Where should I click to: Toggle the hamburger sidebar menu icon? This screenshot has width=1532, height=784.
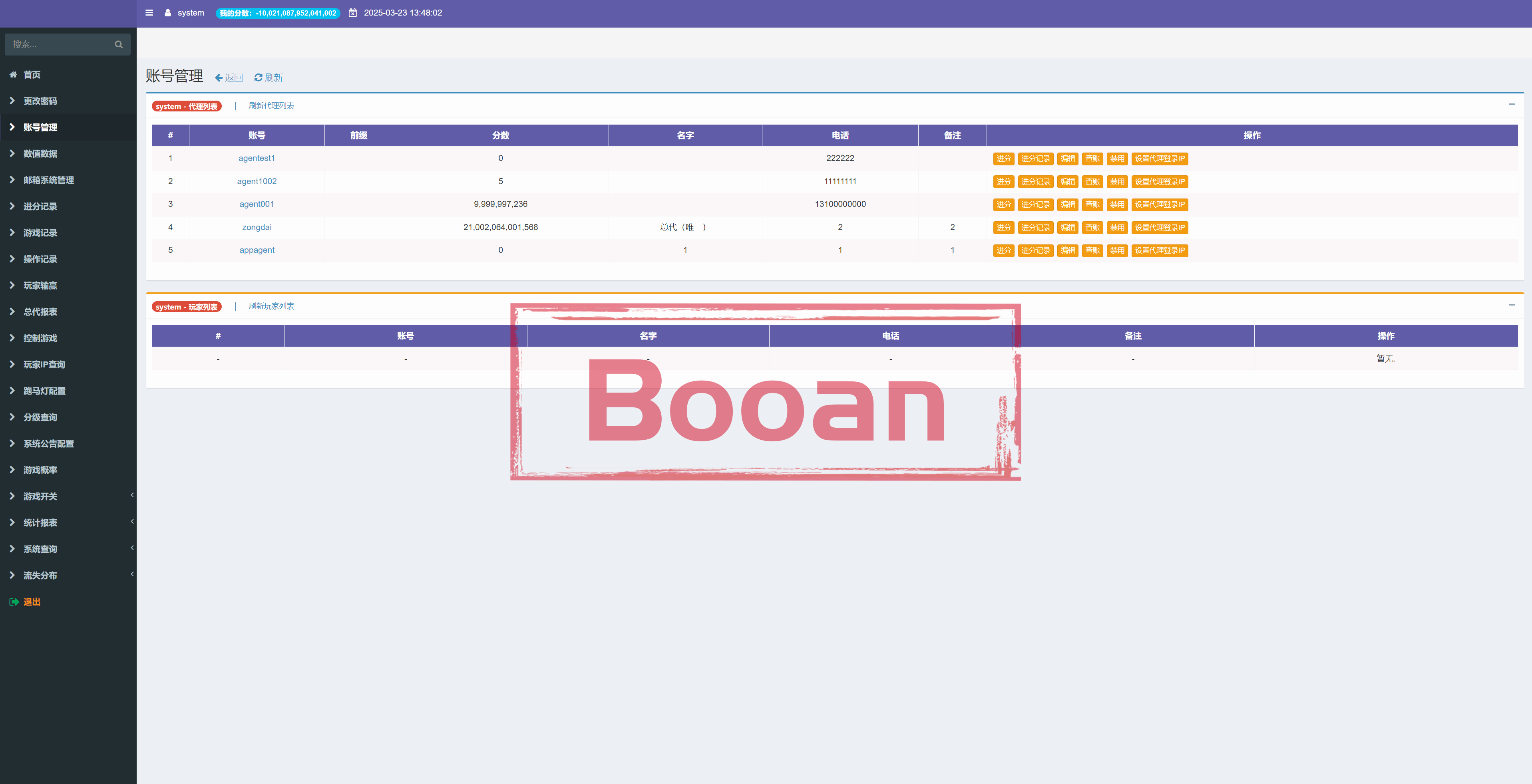tap(149, 12)
